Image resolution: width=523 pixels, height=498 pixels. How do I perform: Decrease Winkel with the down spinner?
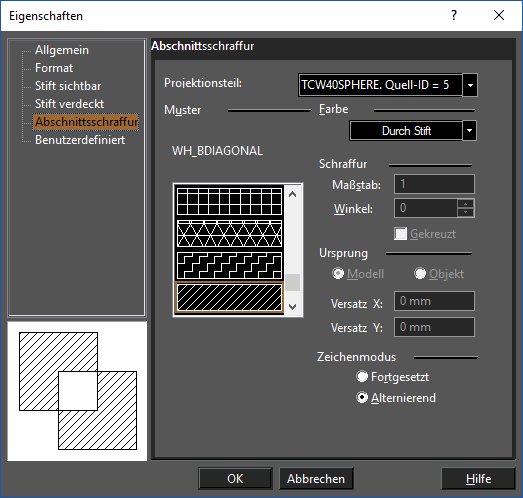[465, 212]
